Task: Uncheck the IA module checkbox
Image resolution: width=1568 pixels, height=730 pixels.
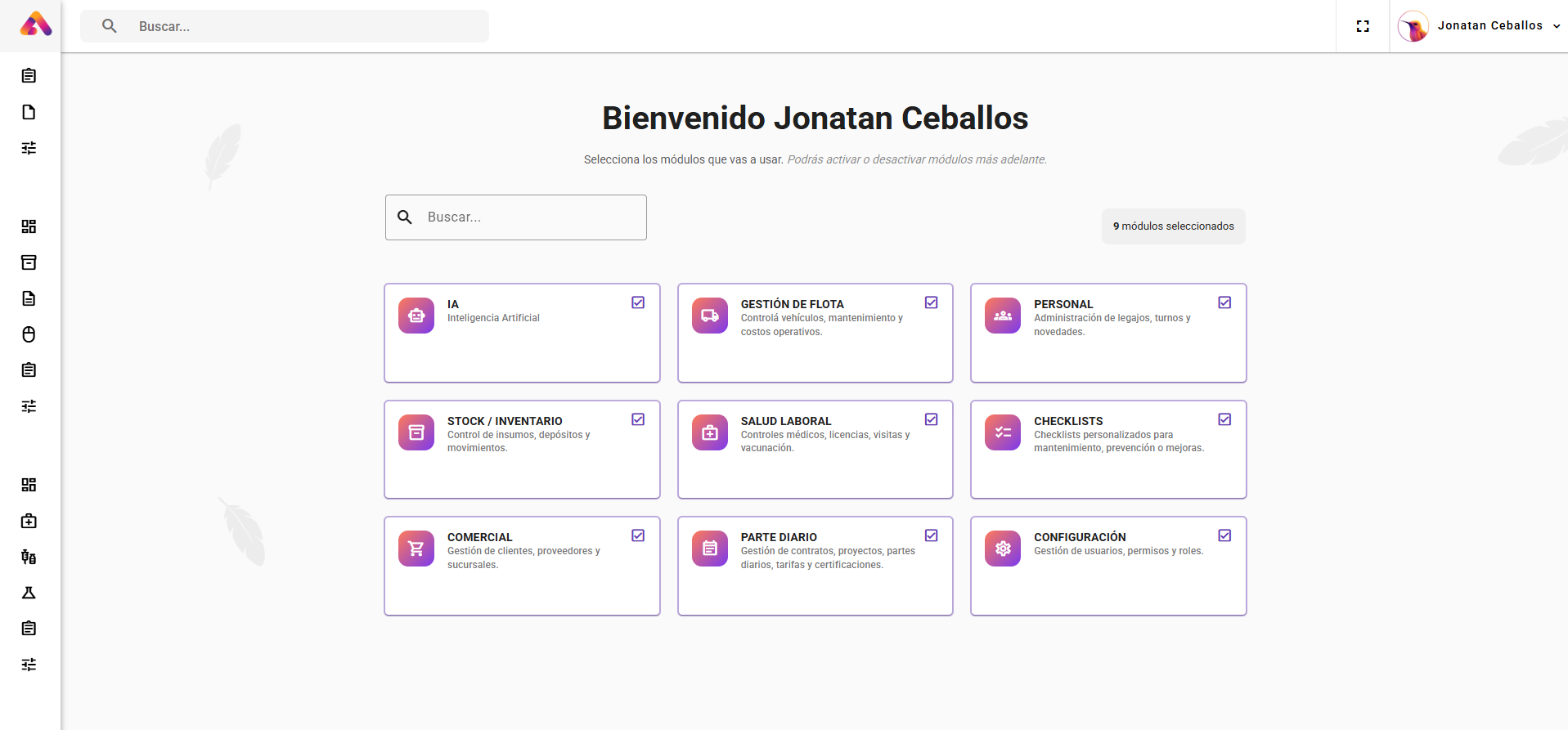Action: click(x=638, y=302)
